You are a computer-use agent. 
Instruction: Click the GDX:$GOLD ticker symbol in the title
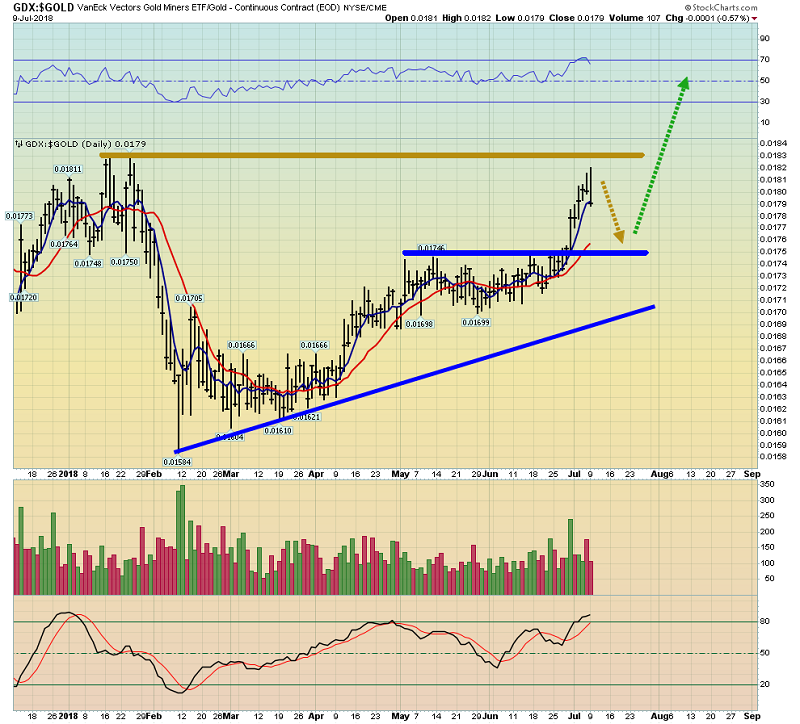click(44, 7)
